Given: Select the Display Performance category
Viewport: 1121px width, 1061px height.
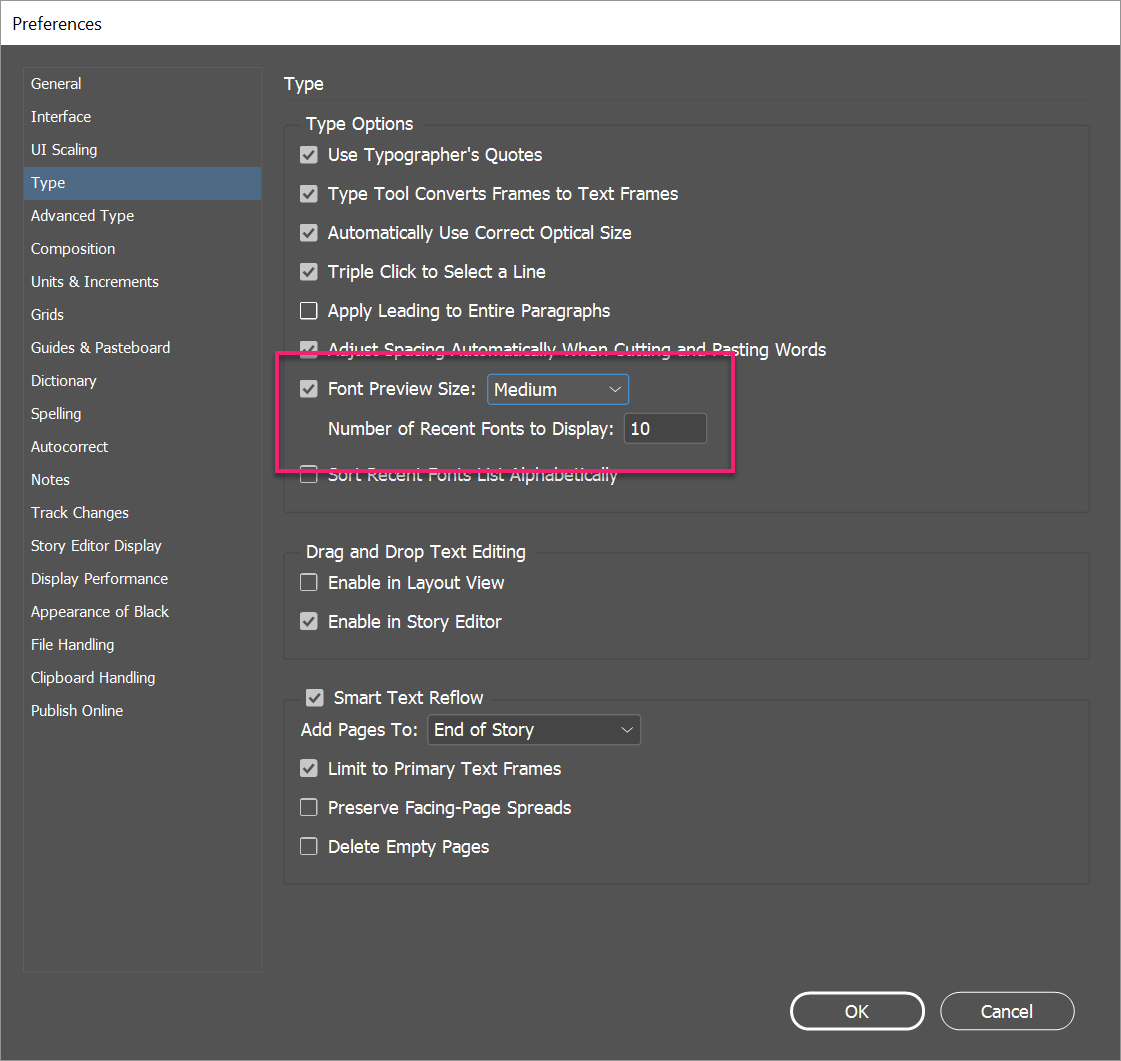Looking at the screenshot, I should coord(99,579).
